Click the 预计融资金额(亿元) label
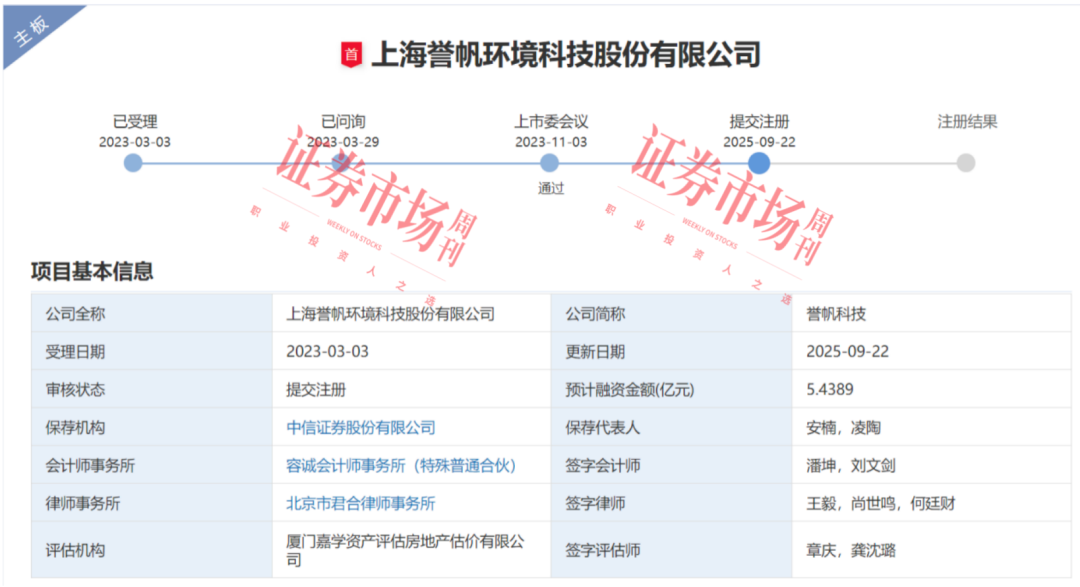The width and height of the screenshot is (1080, 587). [x=630, y=390]
